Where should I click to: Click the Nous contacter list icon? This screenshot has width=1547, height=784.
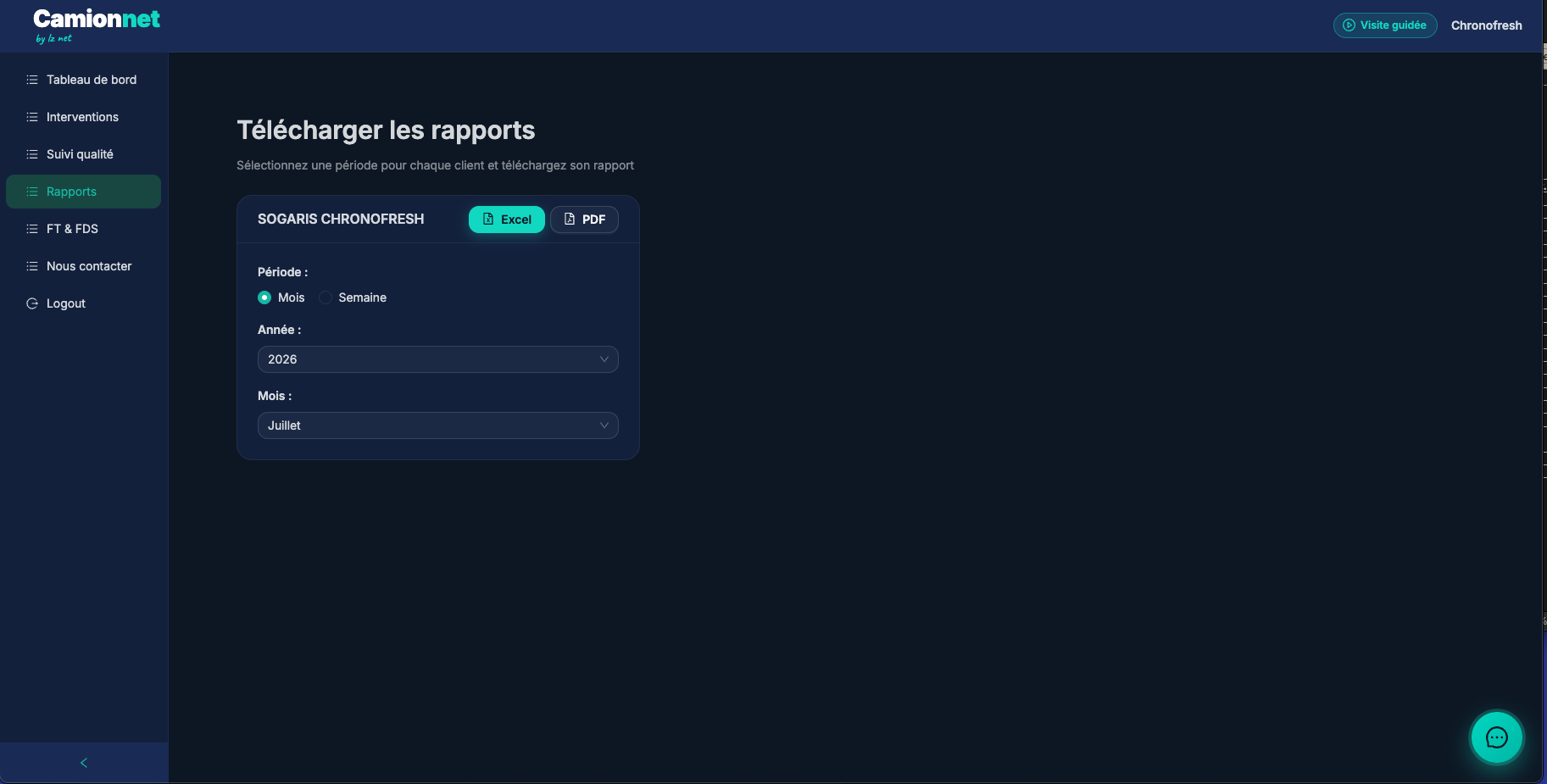coord(32,266)
